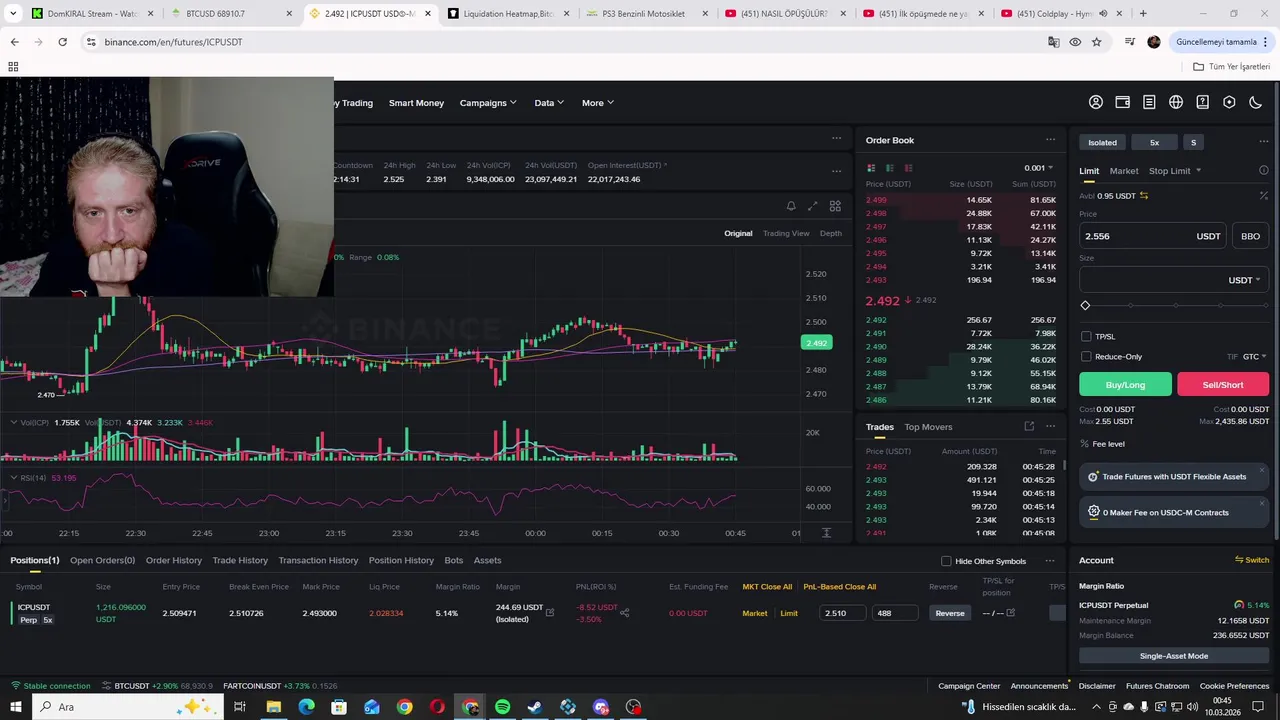Select the buy-only order book view icon
The image size is (1280, 720).
(890, 168)
